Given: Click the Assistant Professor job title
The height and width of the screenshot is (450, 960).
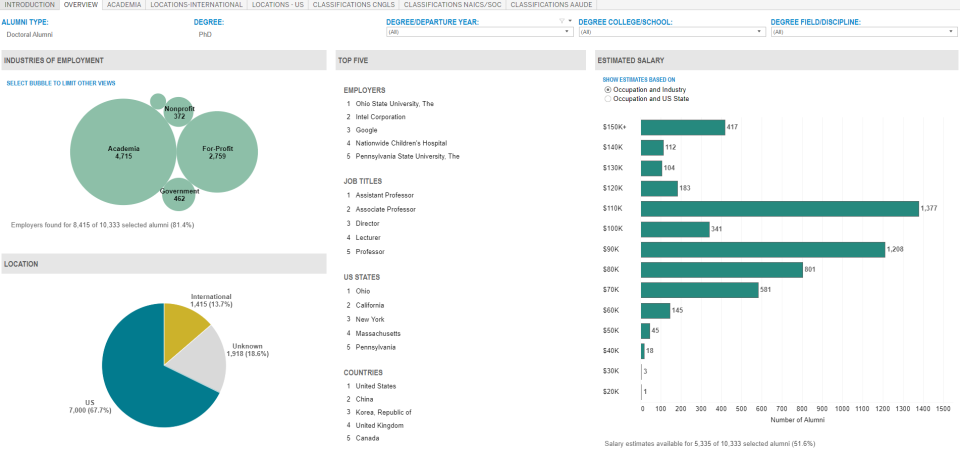Looking at the screenshot, I should pyautogui.click(x=384, y=195).
